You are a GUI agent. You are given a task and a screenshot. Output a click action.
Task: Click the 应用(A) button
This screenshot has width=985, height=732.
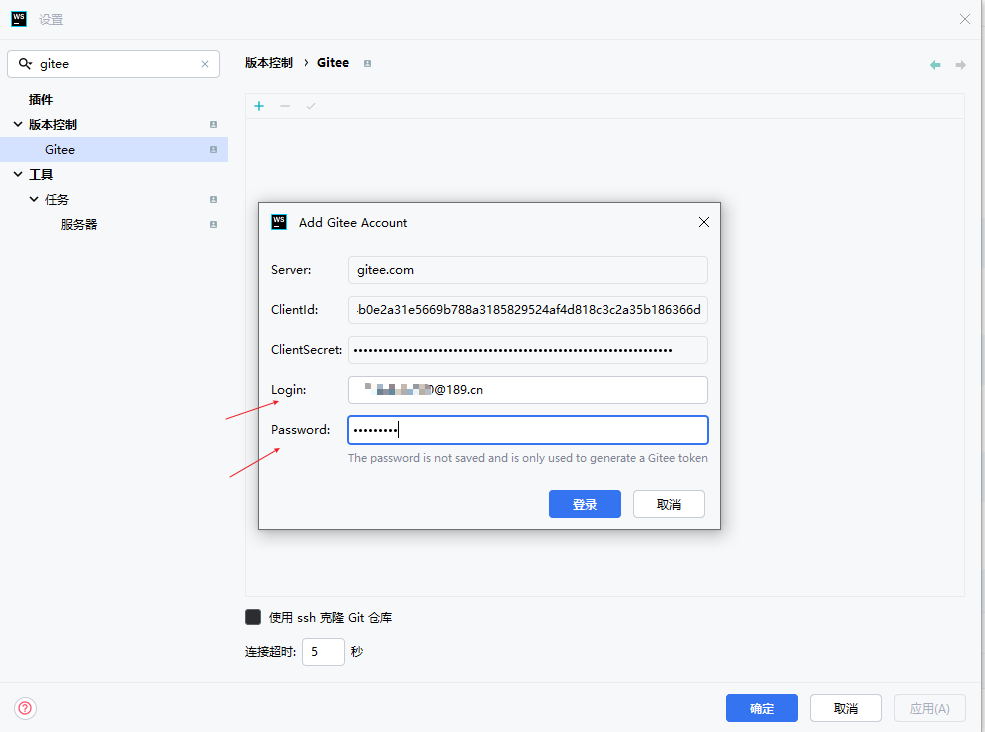(930, 708)
